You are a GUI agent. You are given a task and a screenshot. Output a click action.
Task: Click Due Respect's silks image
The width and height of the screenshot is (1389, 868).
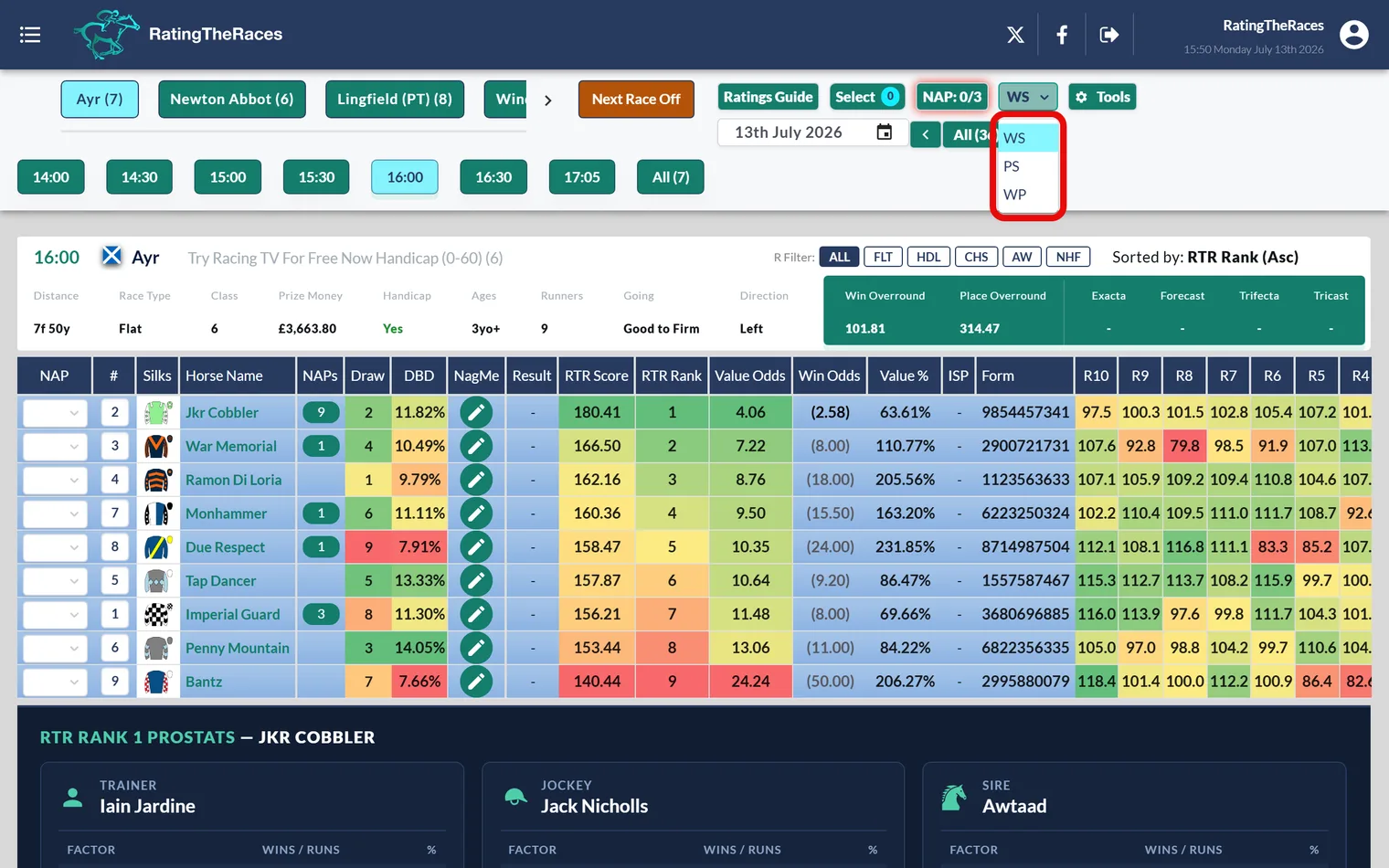coord(158,547)
